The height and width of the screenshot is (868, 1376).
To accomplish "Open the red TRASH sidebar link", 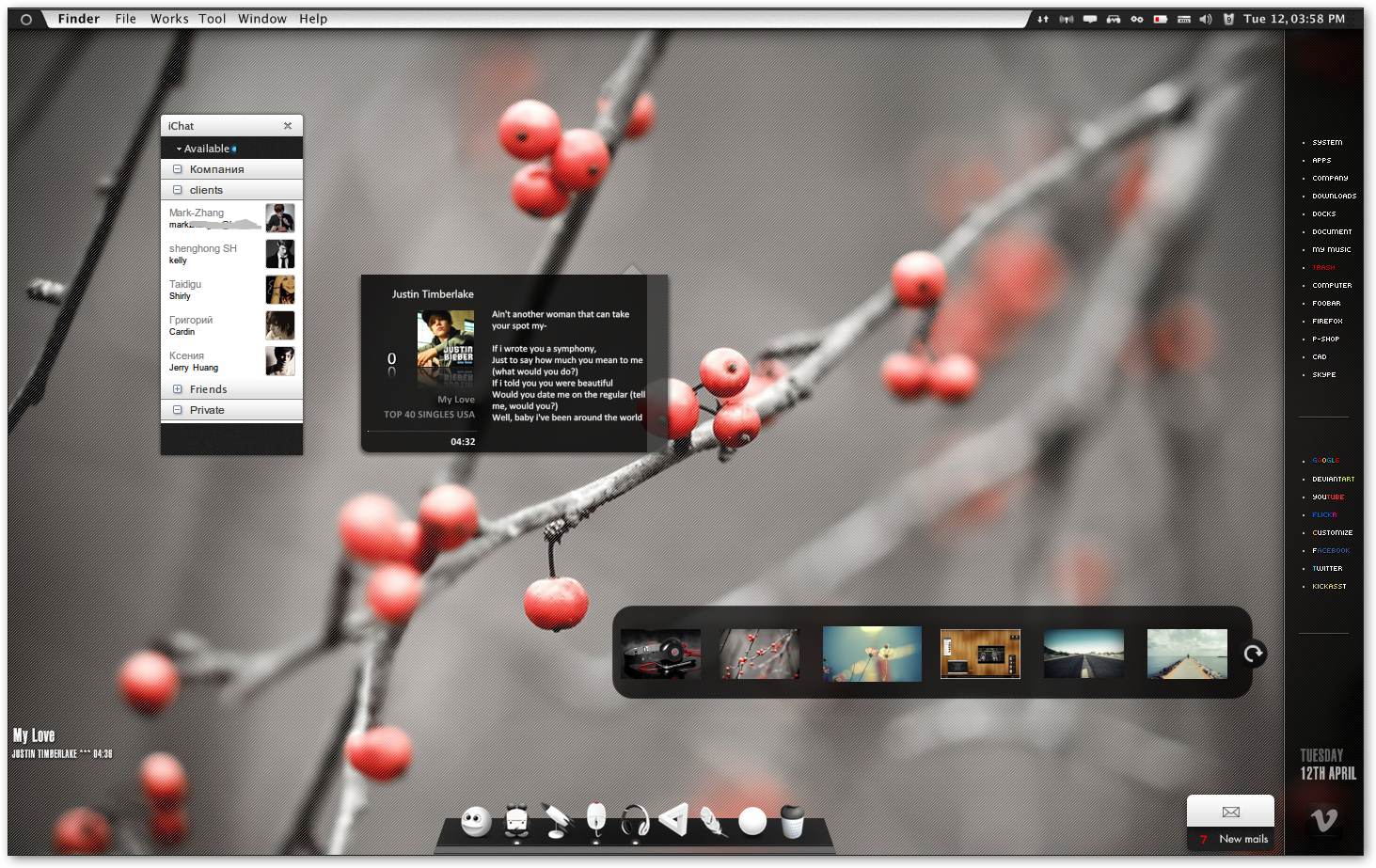I will [1323, 268].
